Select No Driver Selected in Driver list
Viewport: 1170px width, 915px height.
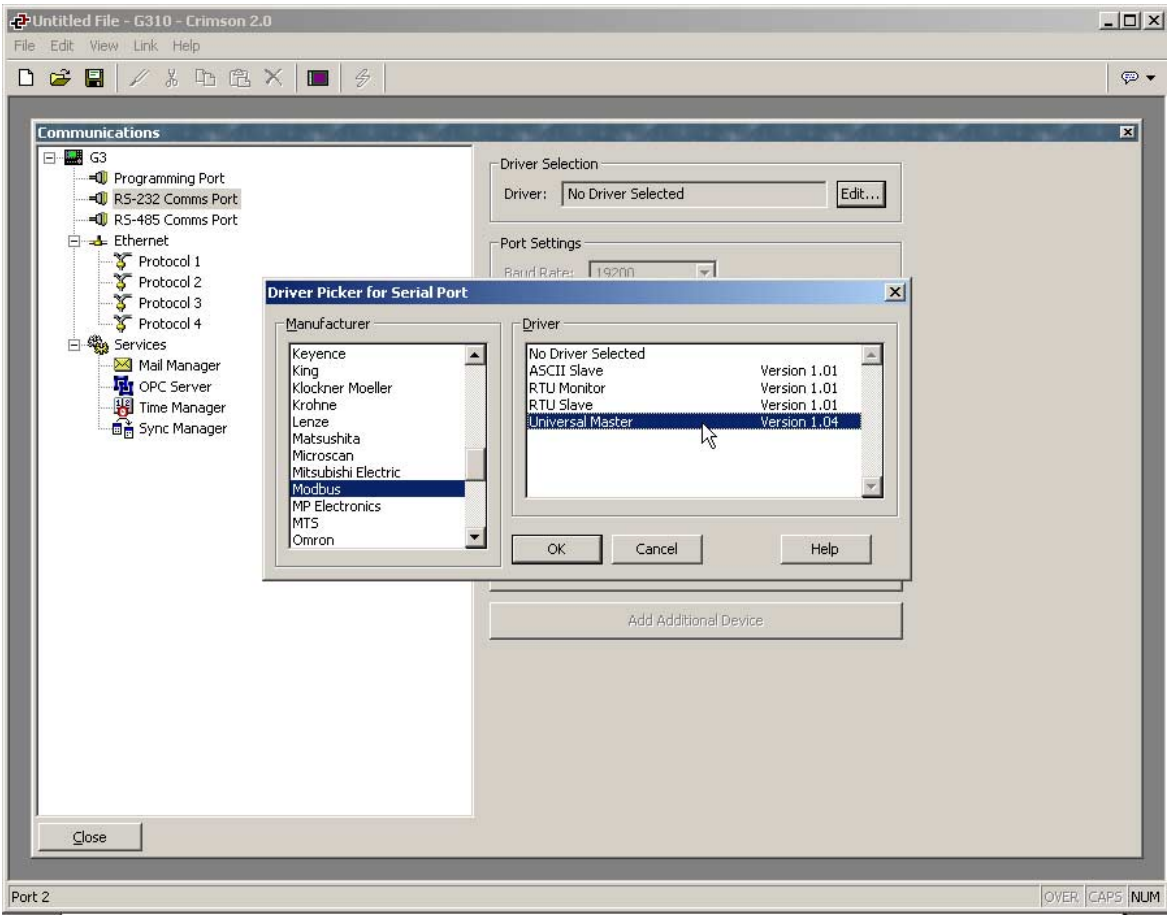point(693,354)
